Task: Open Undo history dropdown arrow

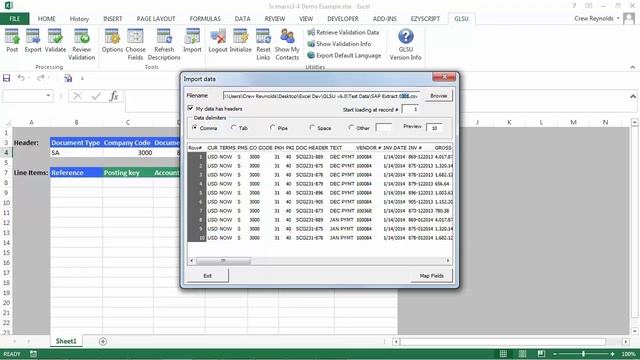Action: [x=29, y=78]
